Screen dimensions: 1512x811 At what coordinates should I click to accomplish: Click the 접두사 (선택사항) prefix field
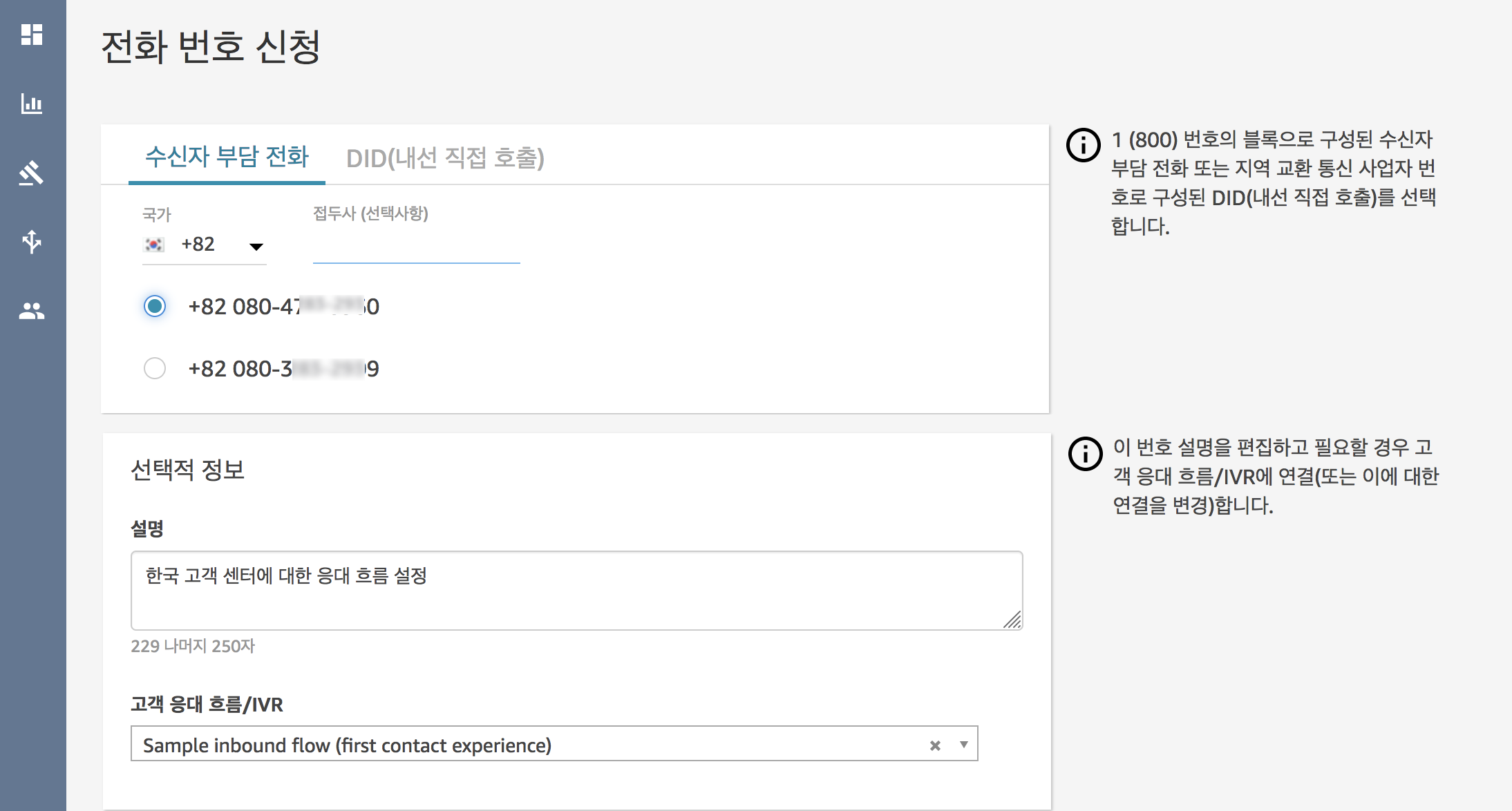416,247
